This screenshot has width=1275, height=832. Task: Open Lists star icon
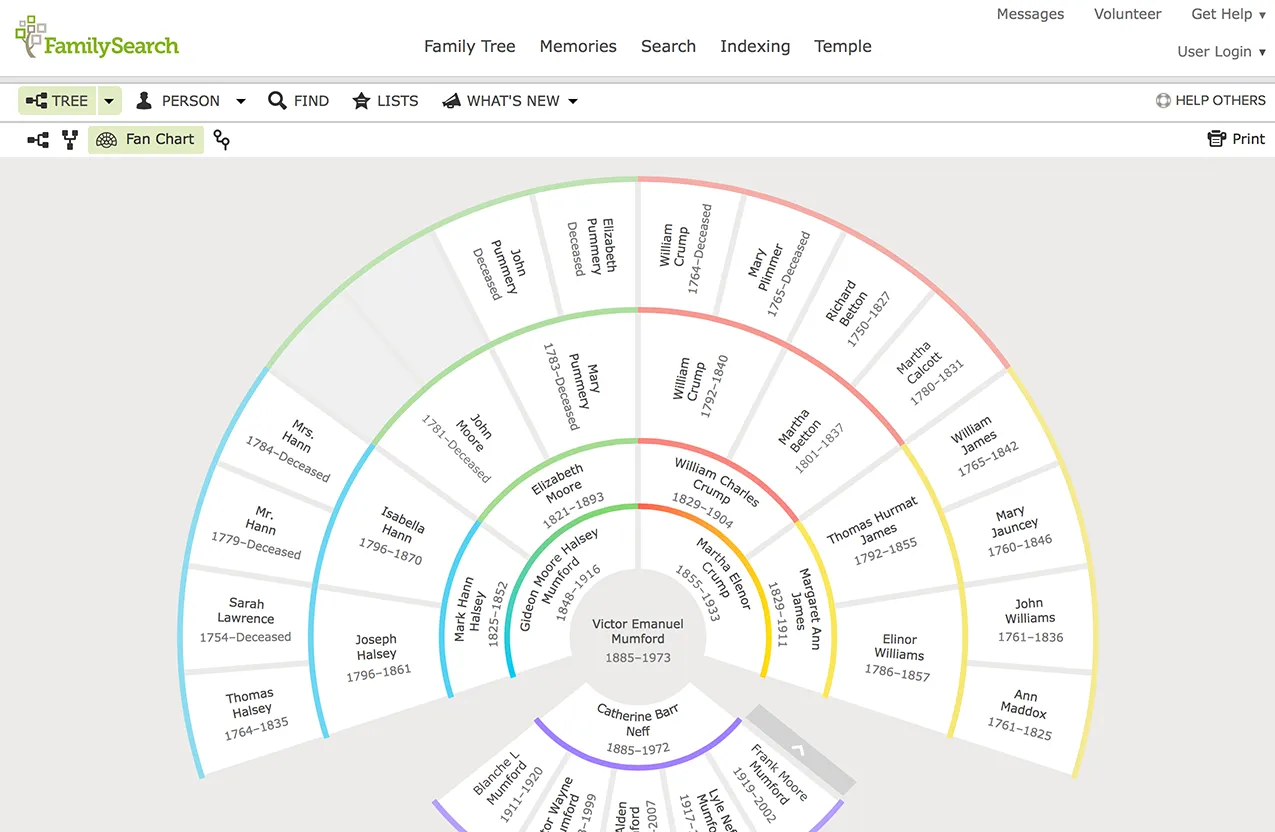click(x=361, y=101)
